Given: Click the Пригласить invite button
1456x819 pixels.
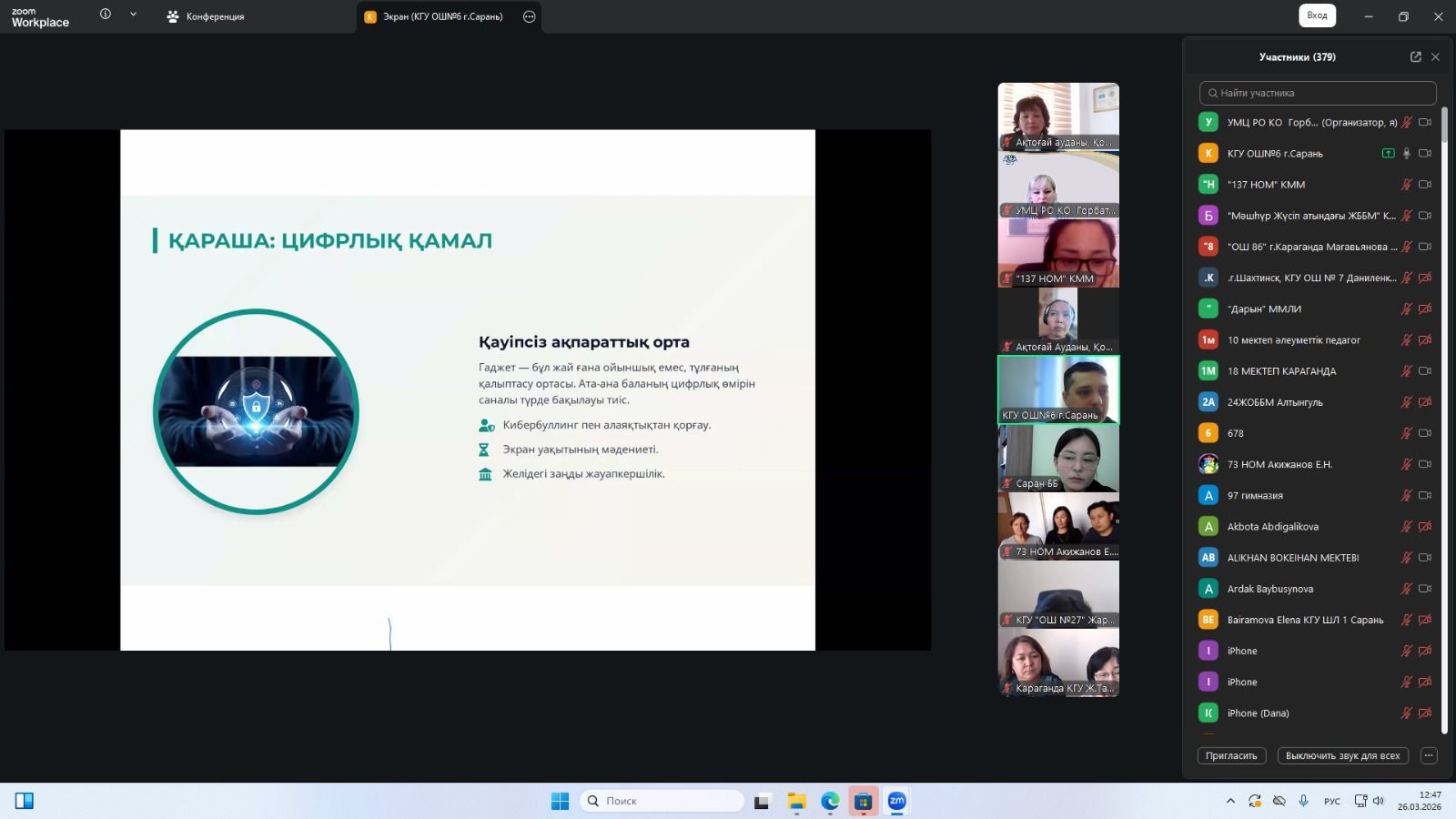Looking at the screenshot, I should (1231, 756).
